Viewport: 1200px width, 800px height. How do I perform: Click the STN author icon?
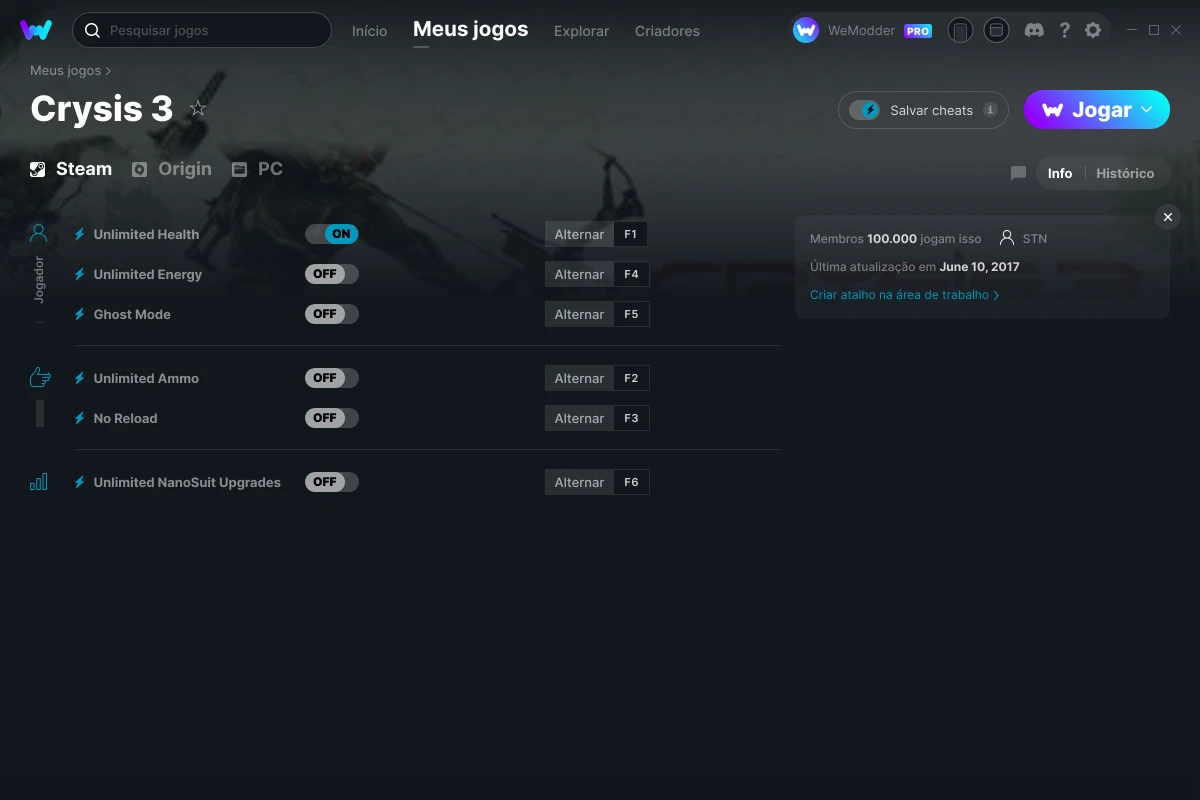tap(1006, 238)
